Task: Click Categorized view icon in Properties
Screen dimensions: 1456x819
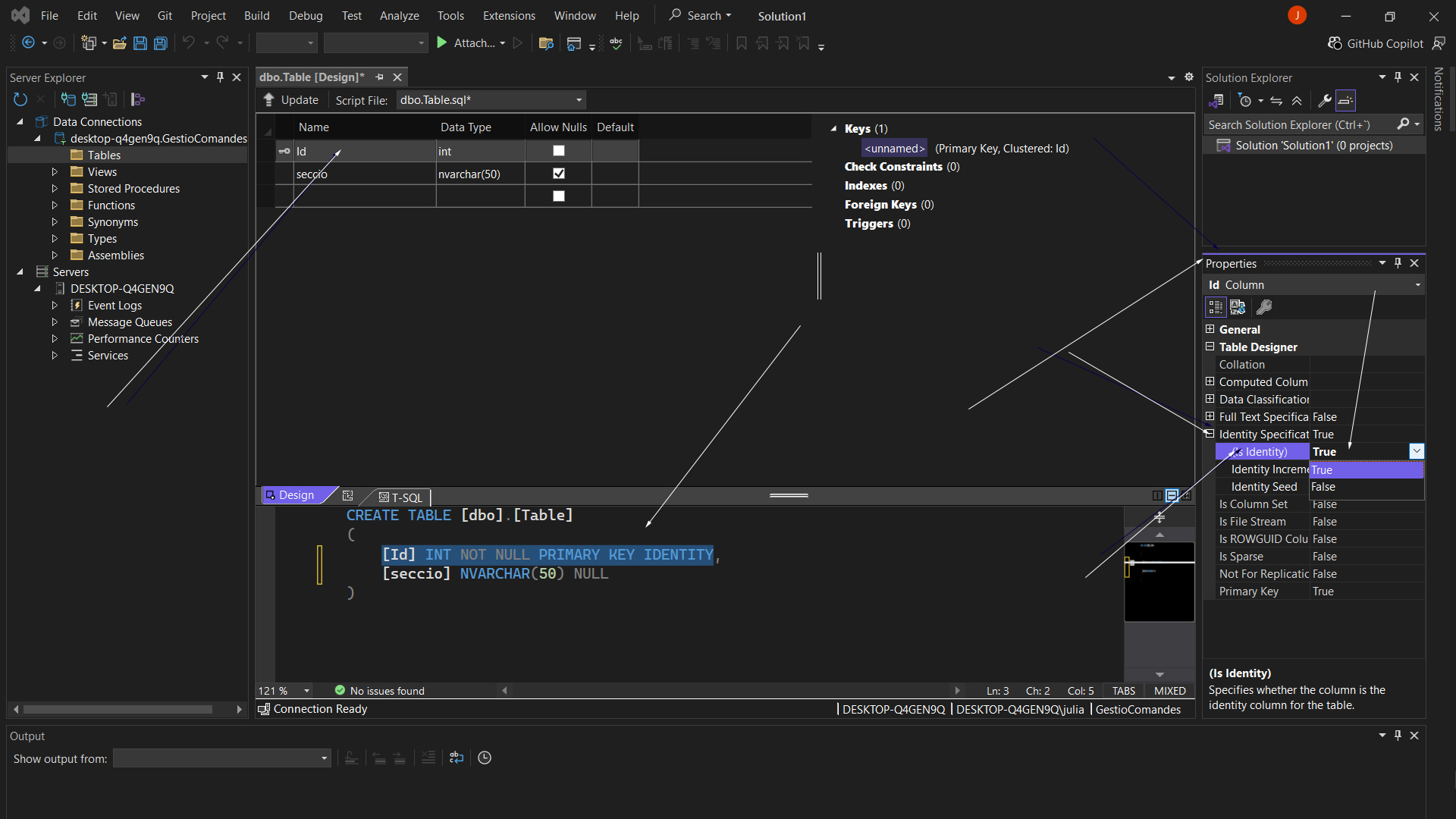Action: [x=1216, y=307]
